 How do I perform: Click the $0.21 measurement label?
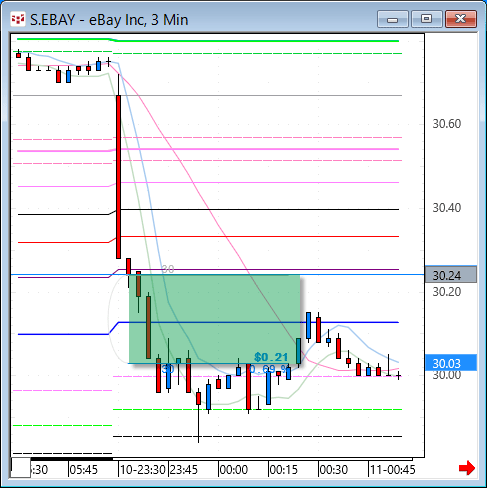271,357
